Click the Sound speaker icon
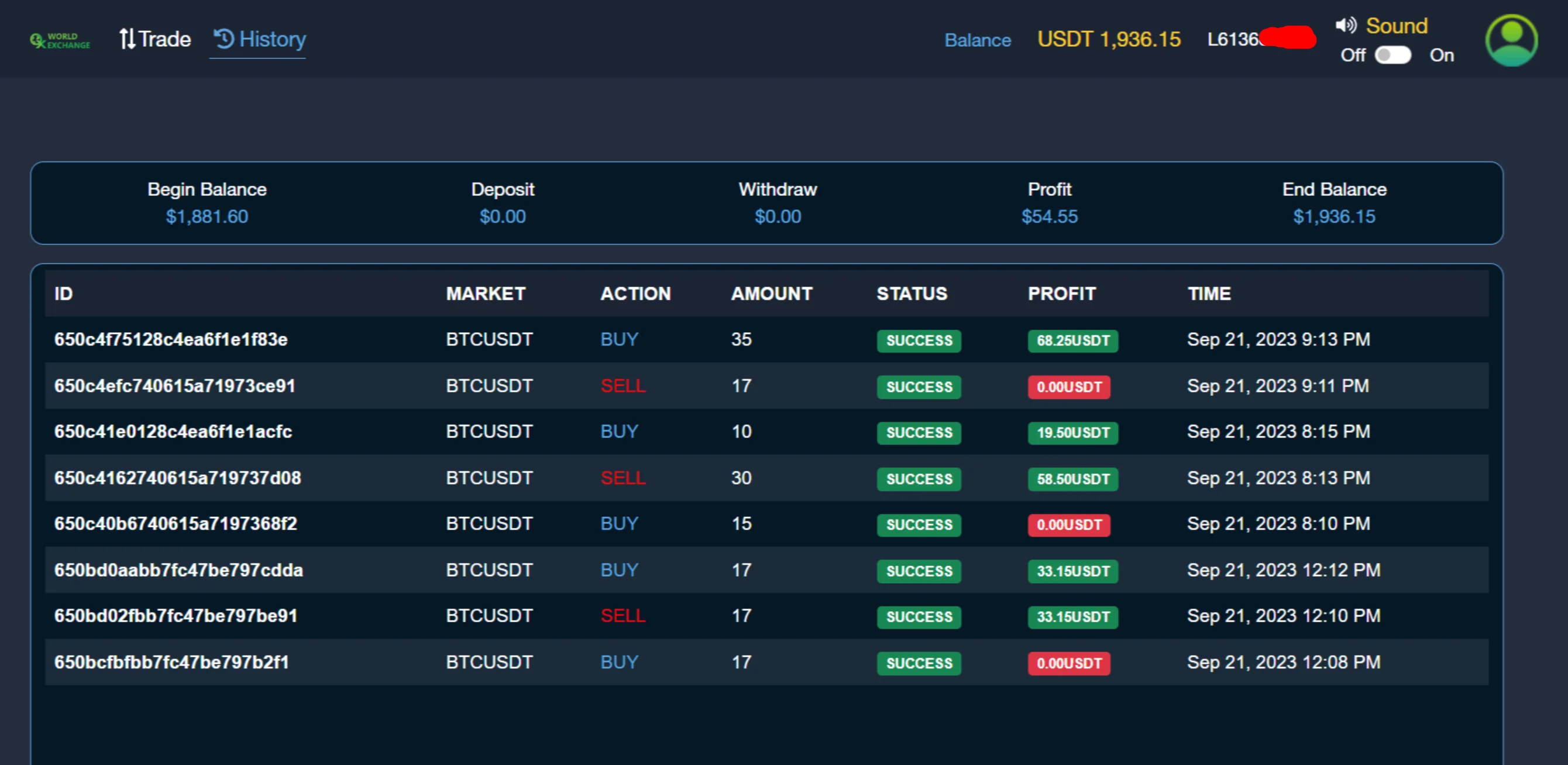This screenshot has height=765, width=1568. coord(1345,26)
